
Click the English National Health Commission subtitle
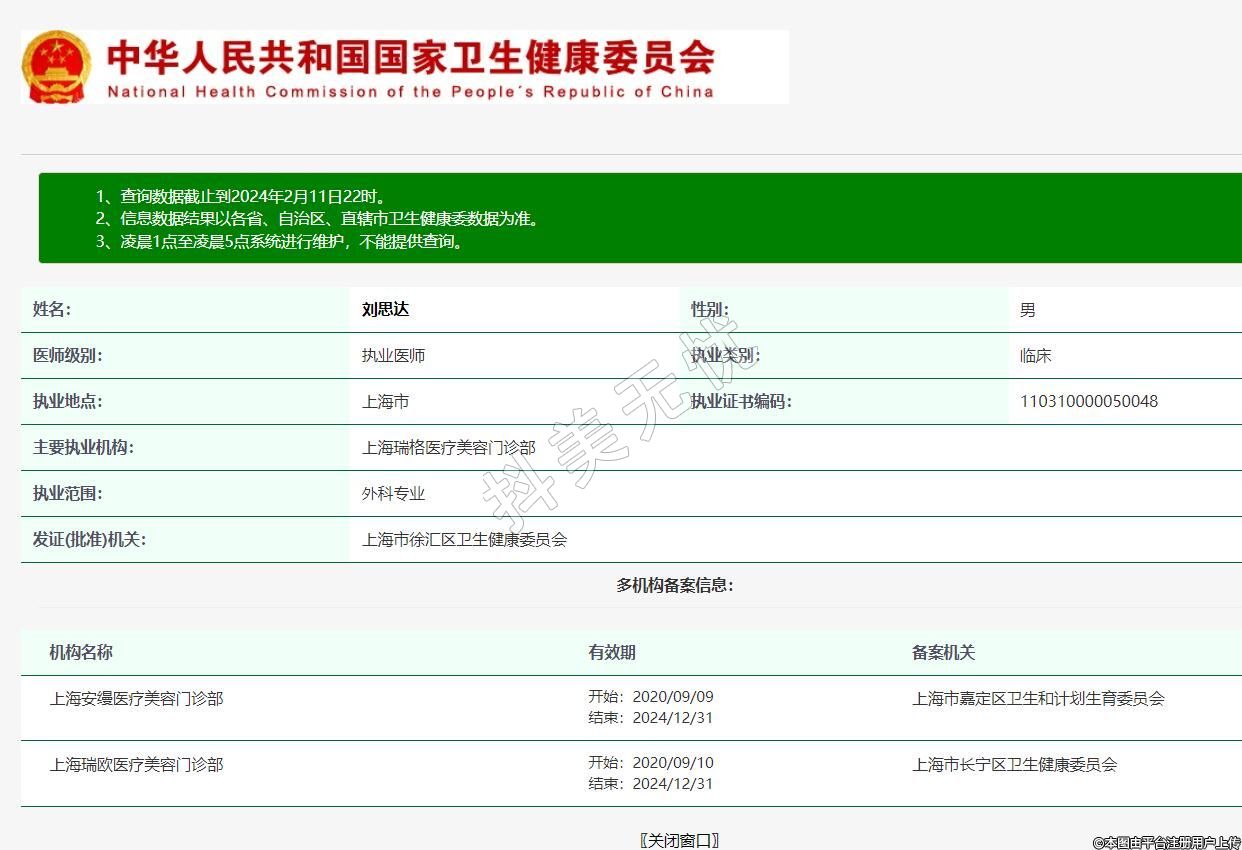[410, 92]
